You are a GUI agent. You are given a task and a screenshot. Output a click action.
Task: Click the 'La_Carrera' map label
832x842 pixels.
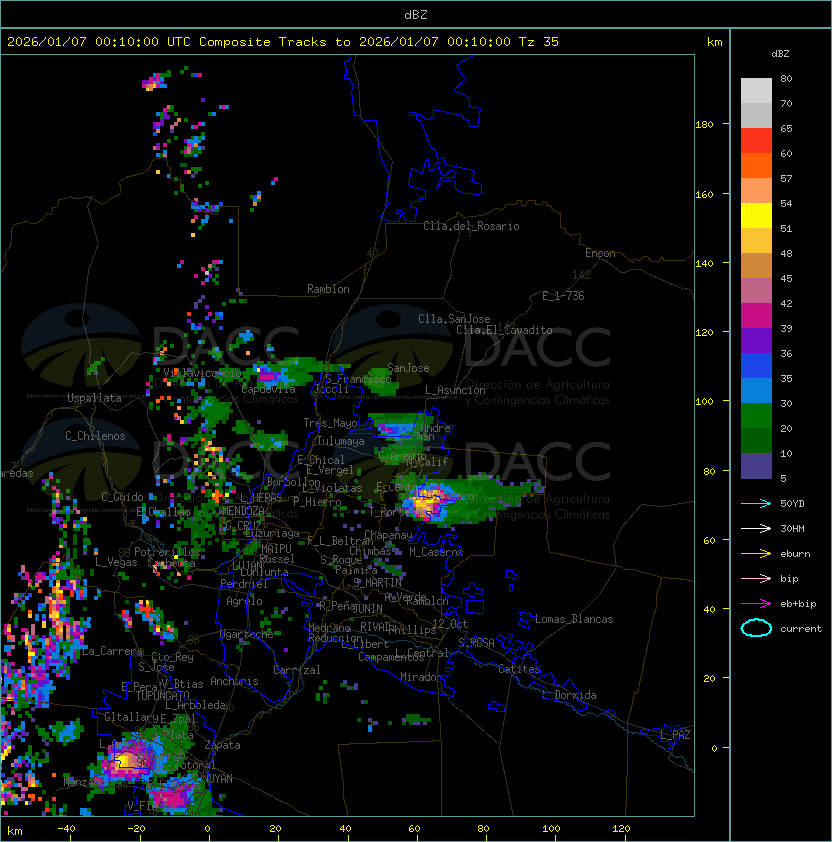pyautogui.click(x=113, y=651)
